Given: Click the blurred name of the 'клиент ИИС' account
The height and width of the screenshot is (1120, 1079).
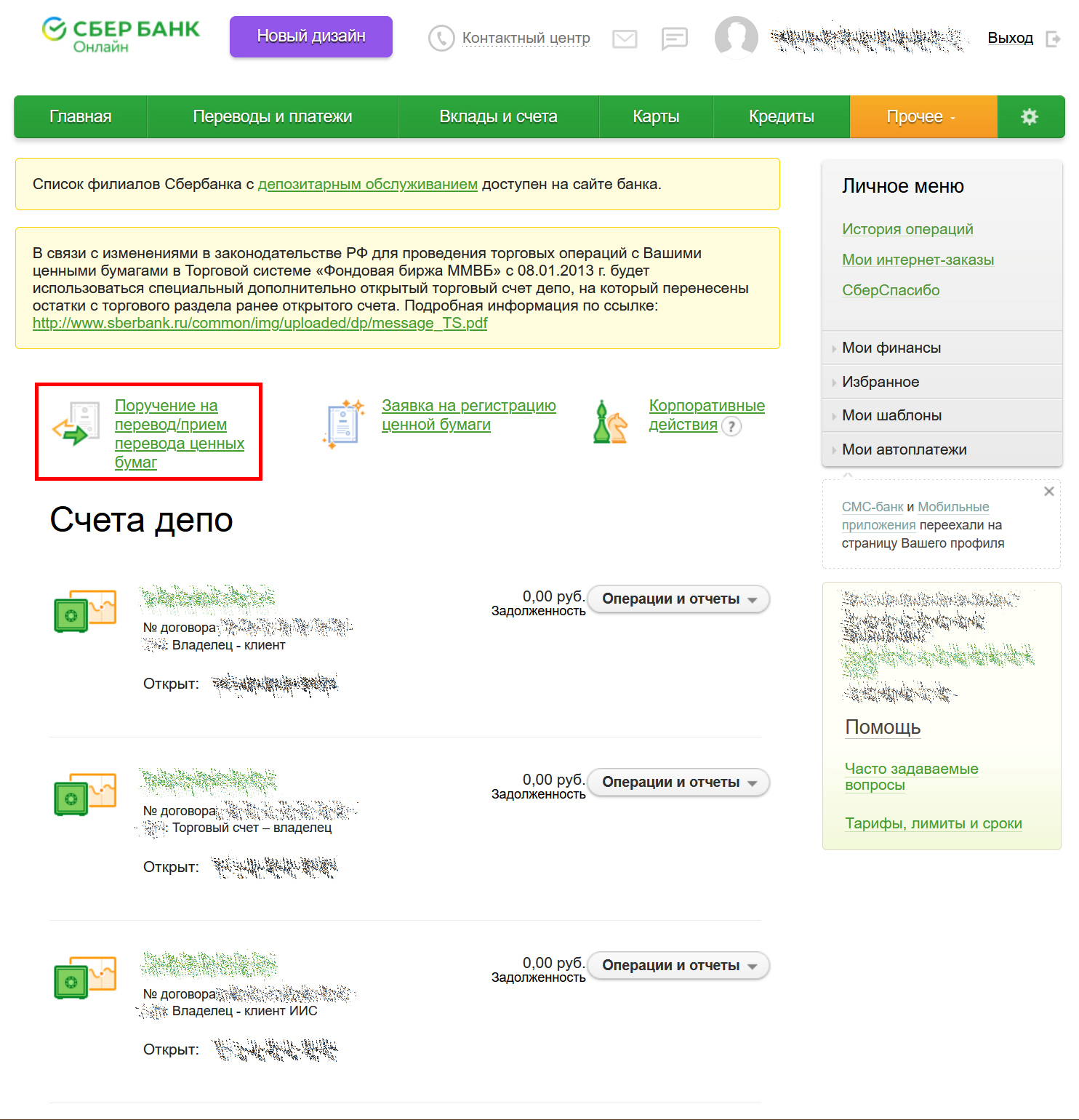Looking at the screenshot, I should pyautogui.click(x=208, y=964).
